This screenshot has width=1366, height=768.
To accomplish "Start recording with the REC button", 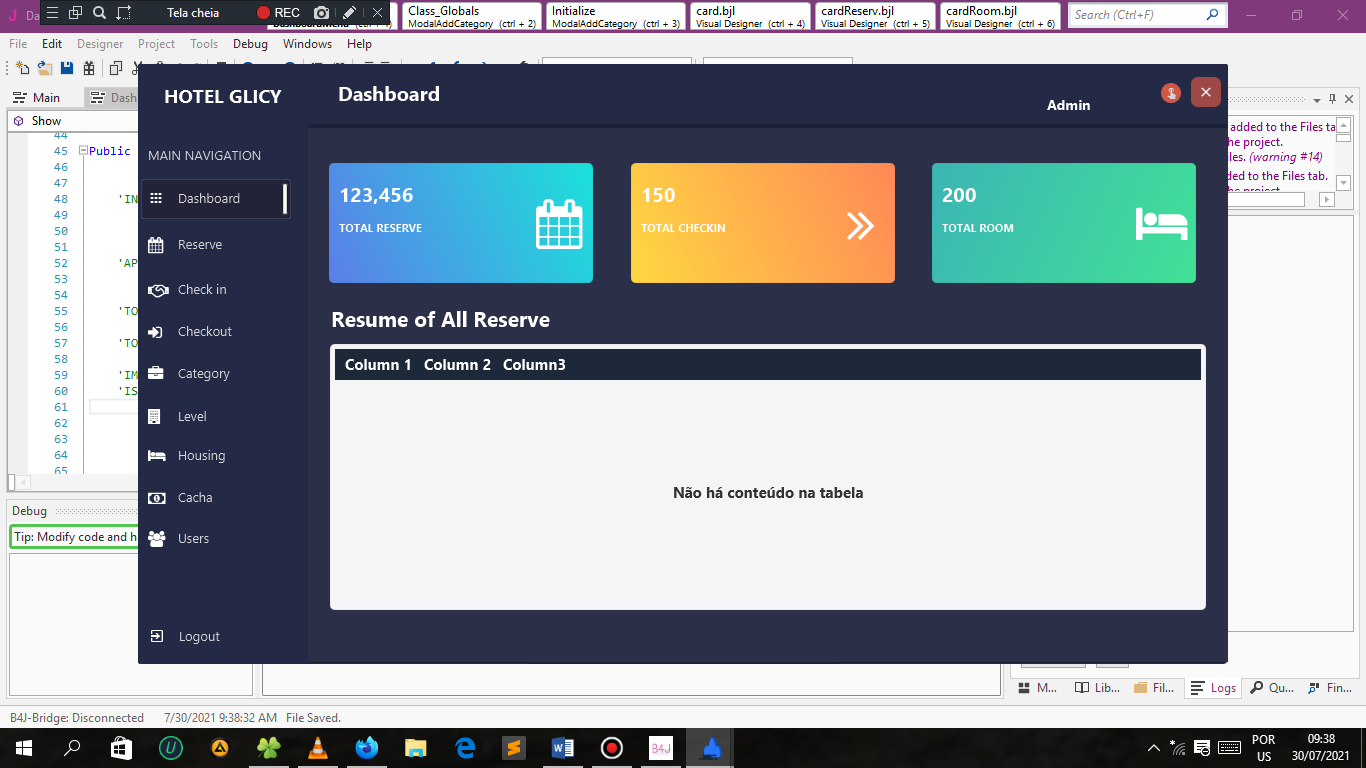I will [x=278, y=13].
